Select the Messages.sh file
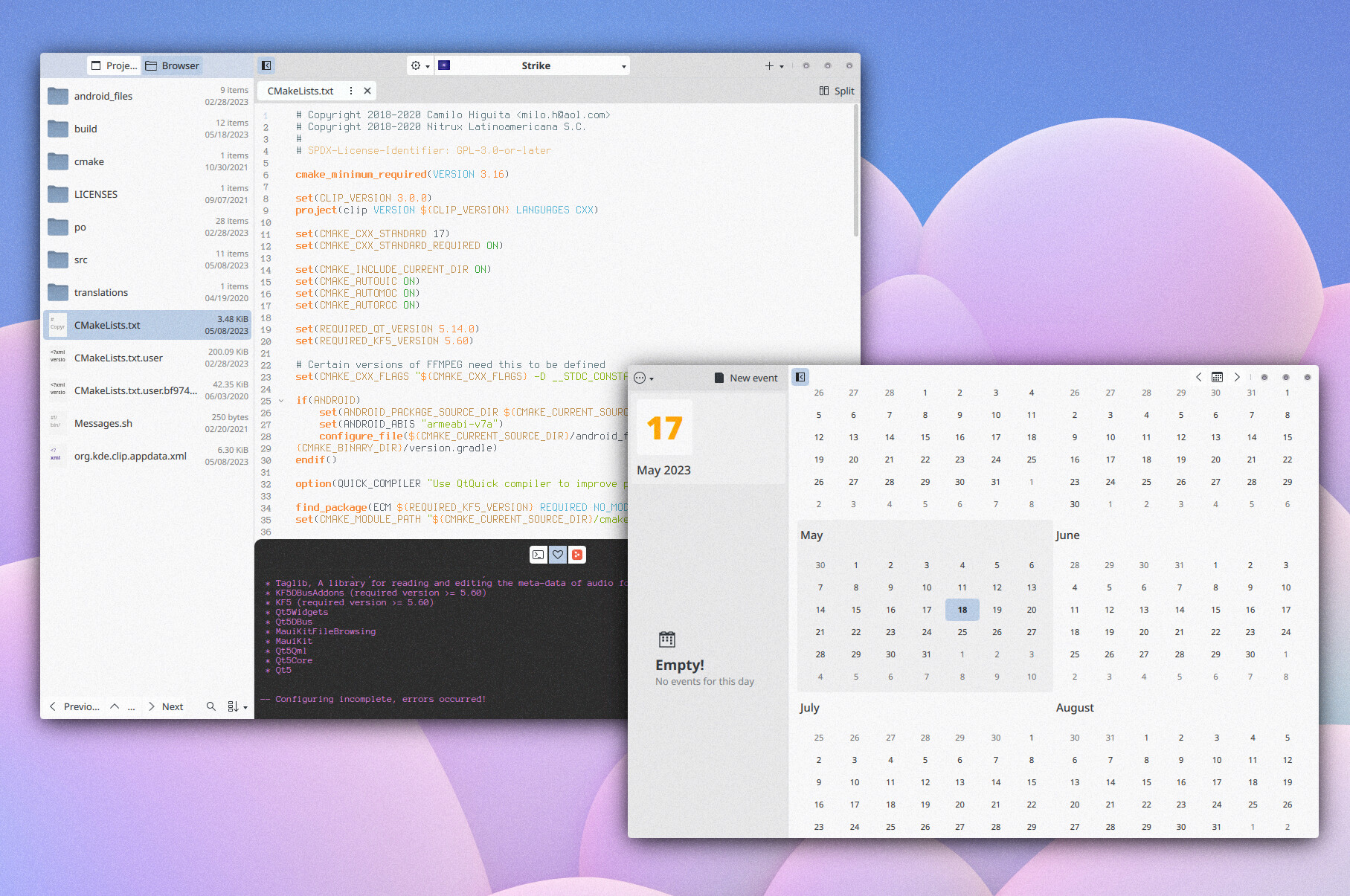1350x896 pixels. pyautogui.click(x=147, y=423)
